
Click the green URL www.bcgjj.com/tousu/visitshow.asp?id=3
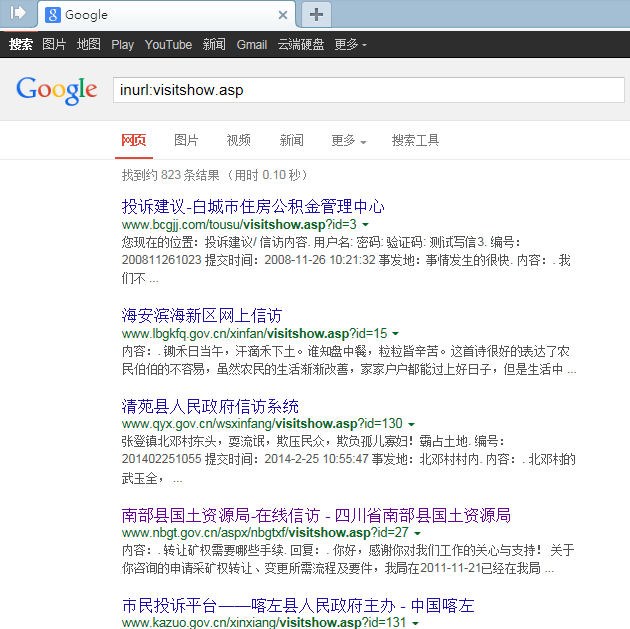coord(239,225)
